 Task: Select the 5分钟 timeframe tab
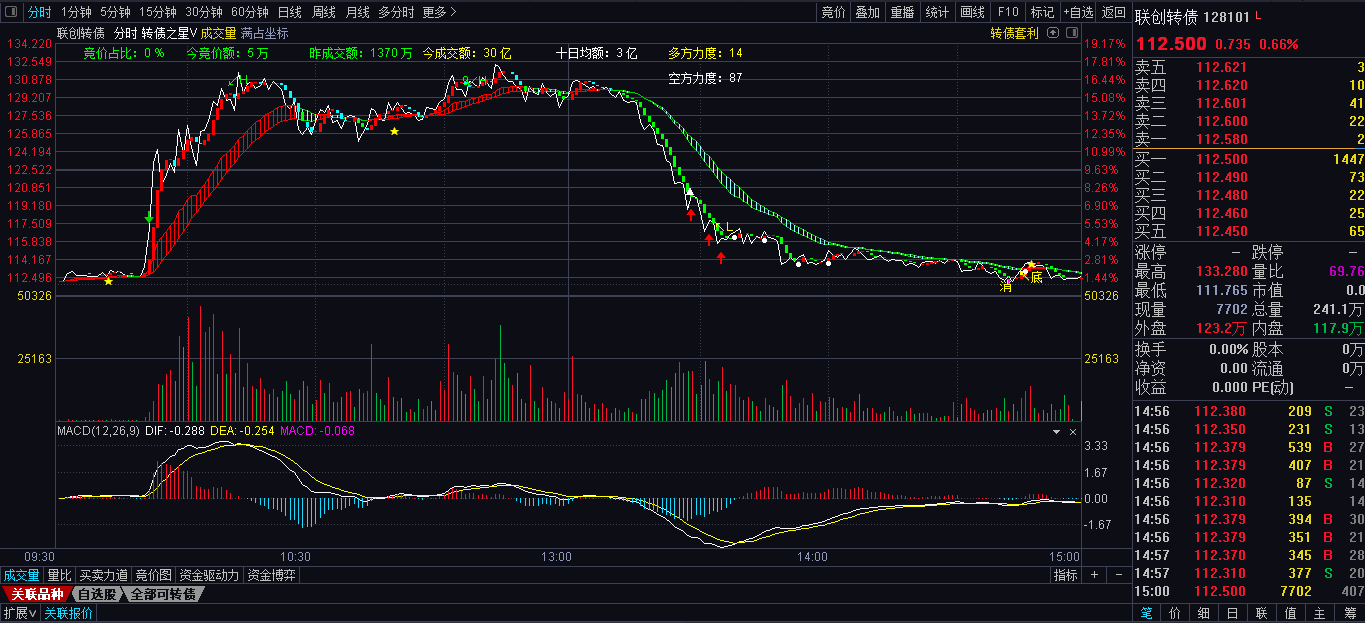point(115,12)
